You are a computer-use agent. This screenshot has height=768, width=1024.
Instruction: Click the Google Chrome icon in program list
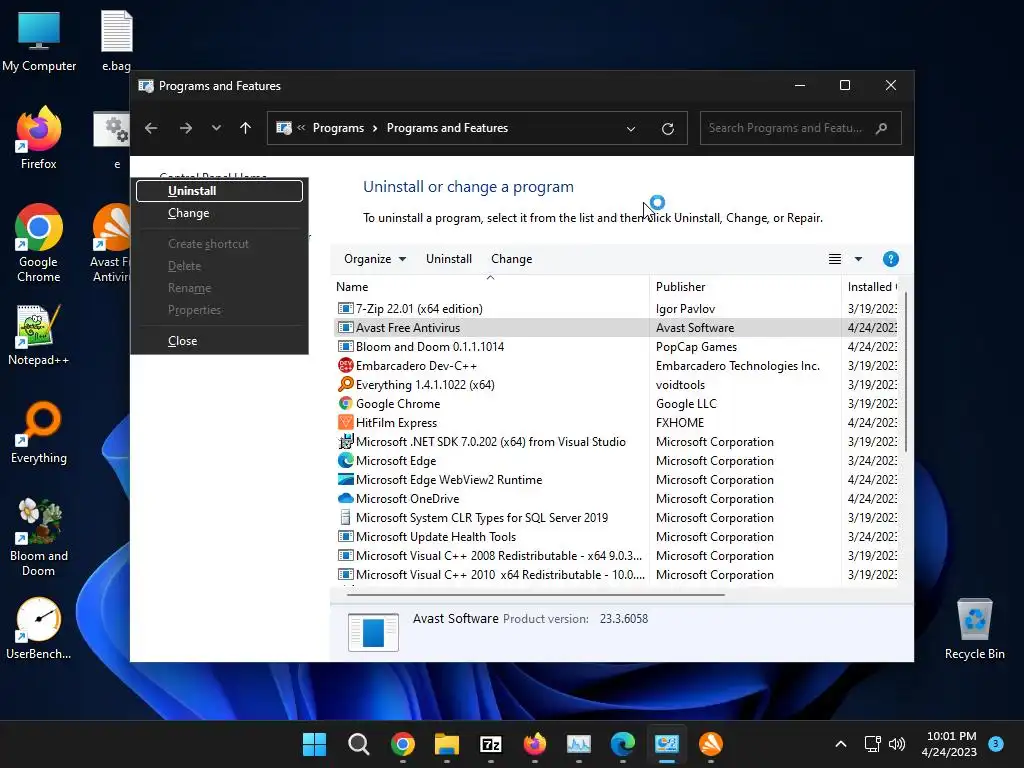345,404
